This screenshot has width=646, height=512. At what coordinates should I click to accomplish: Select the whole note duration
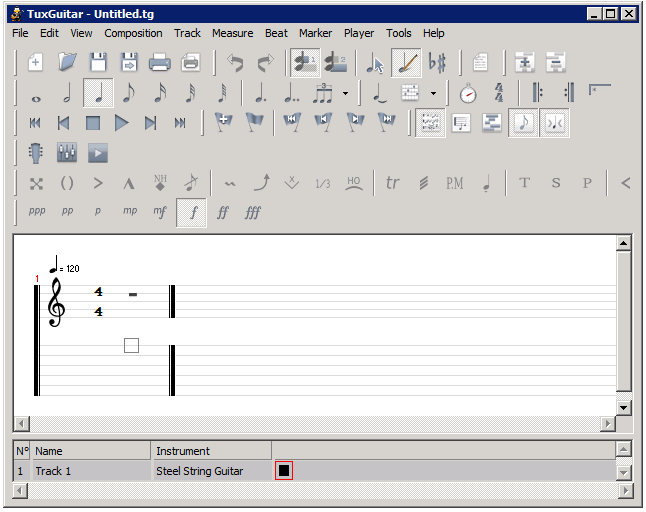tap(36, 94)
